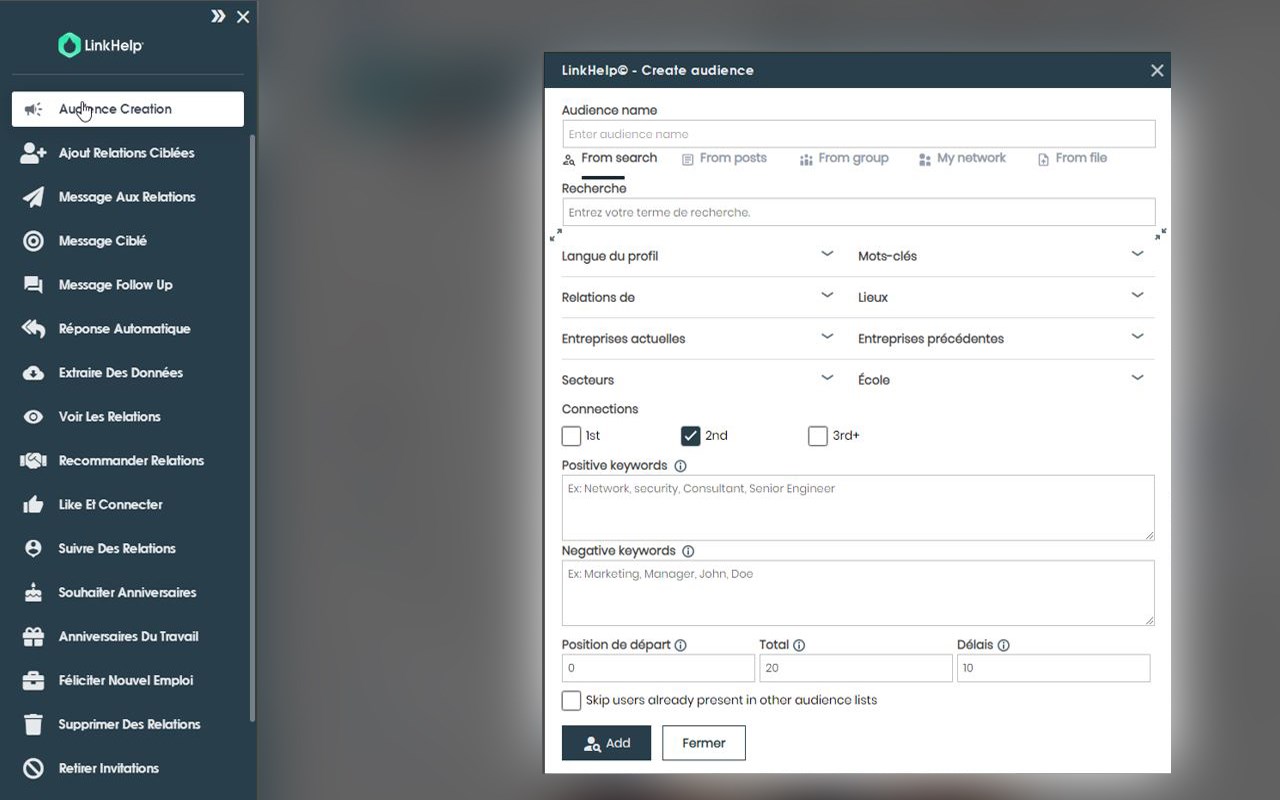The width and height of the screenshot is (1280, 800).
Task: Click the Anniversaires Du Travail gift icon
Action: click(34, 637)
